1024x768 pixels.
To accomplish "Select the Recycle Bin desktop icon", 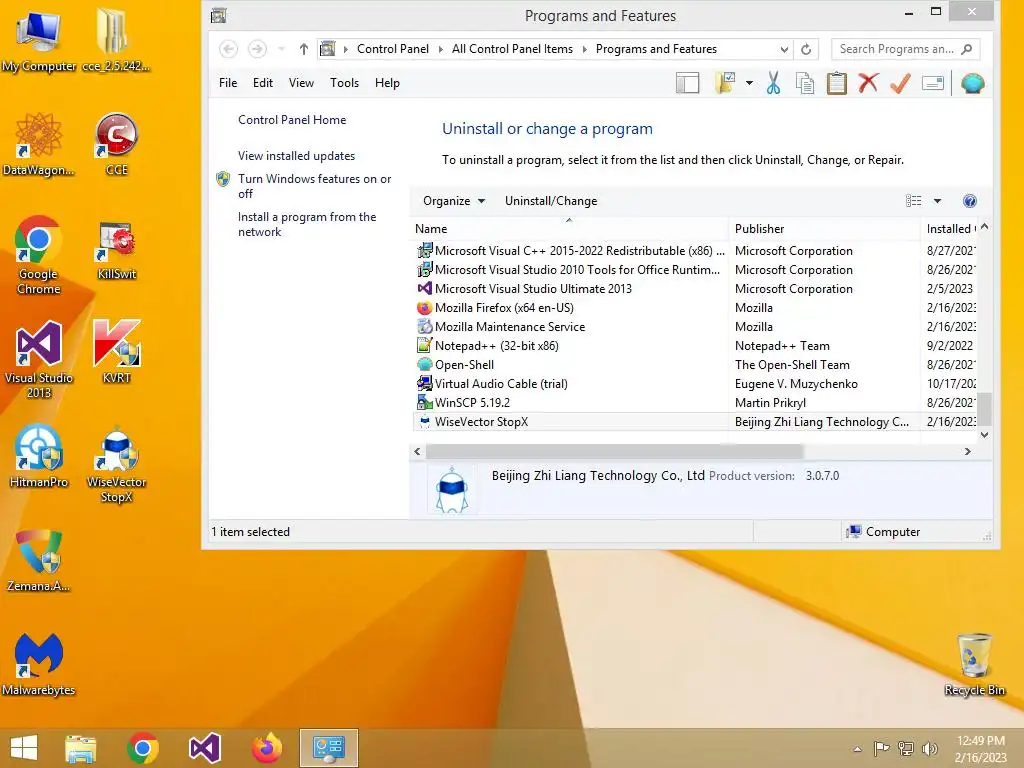I will (x=974, y=664).
